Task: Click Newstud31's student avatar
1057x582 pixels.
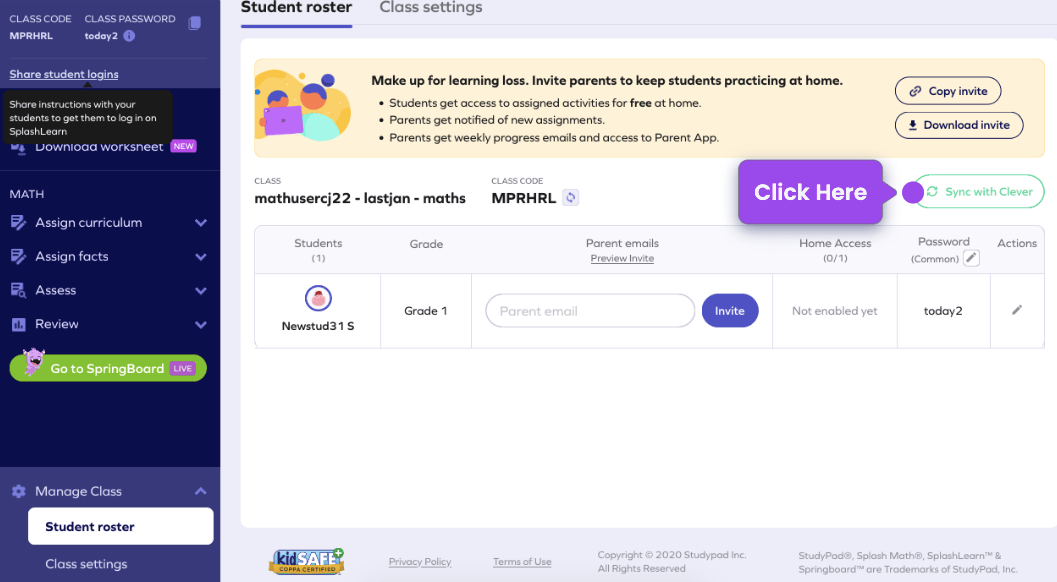Action: pyautogui.click(x=318, y=296)
